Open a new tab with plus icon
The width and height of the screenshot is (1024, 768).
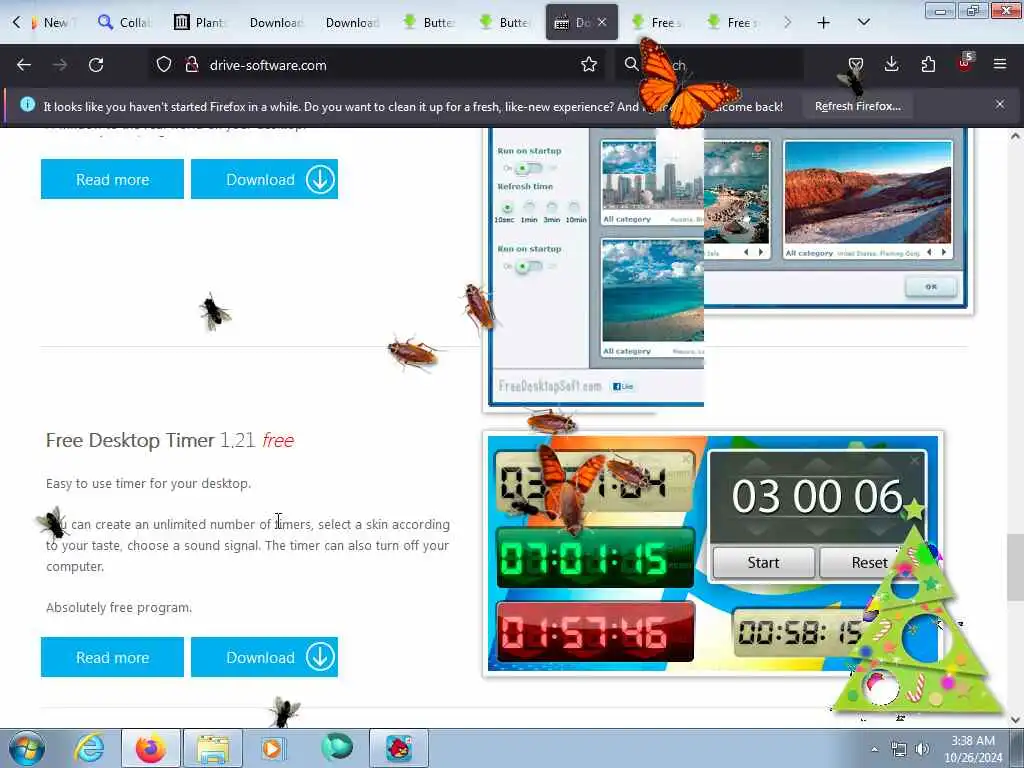point(824,23)
